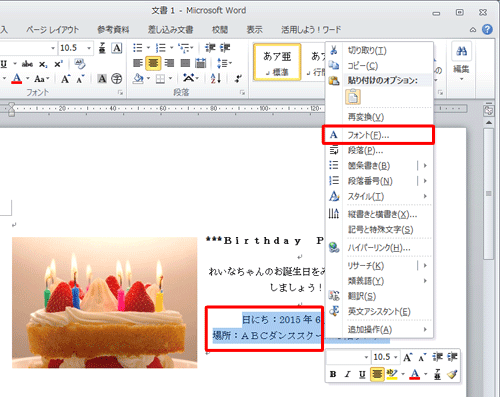
Task: Expand スタイル(T) submenu arrow
Action: point(425,196)
